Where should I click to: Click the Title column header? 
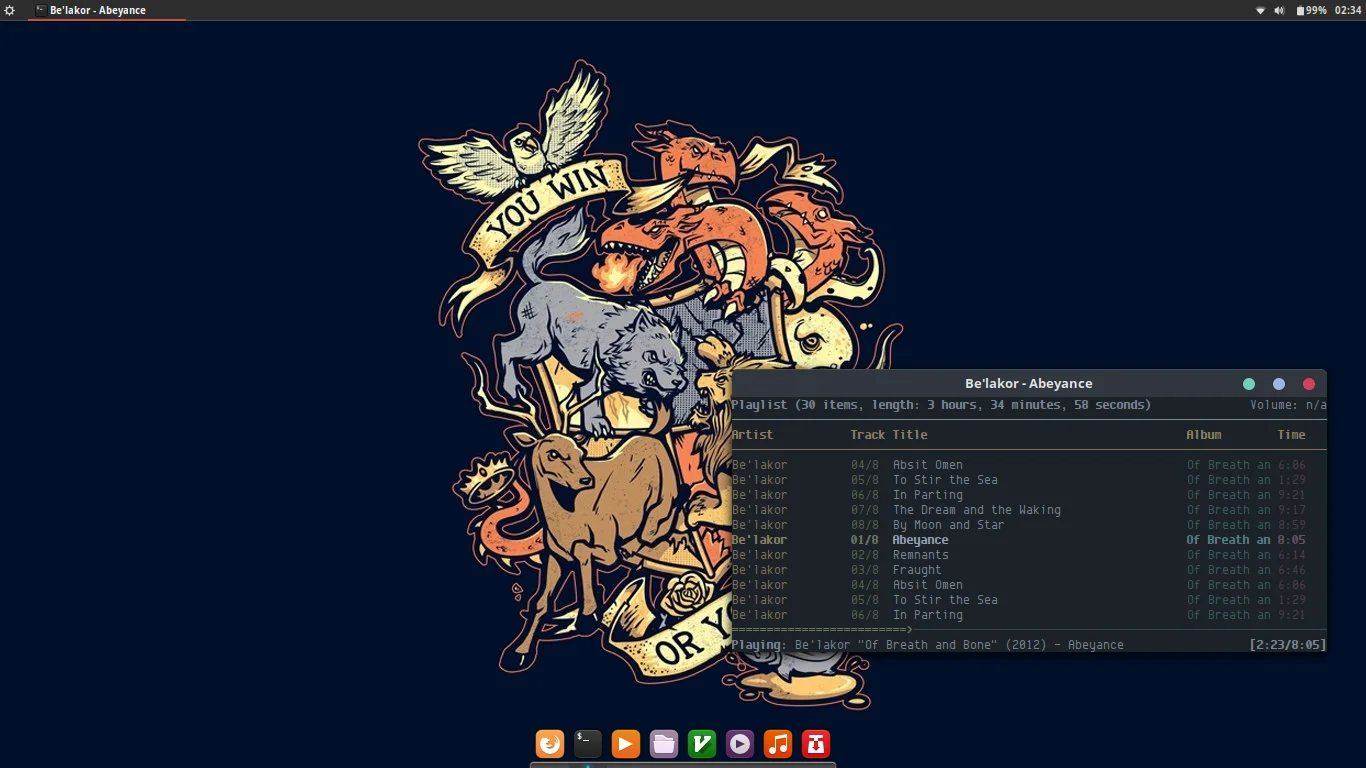[x=910, y=435]
